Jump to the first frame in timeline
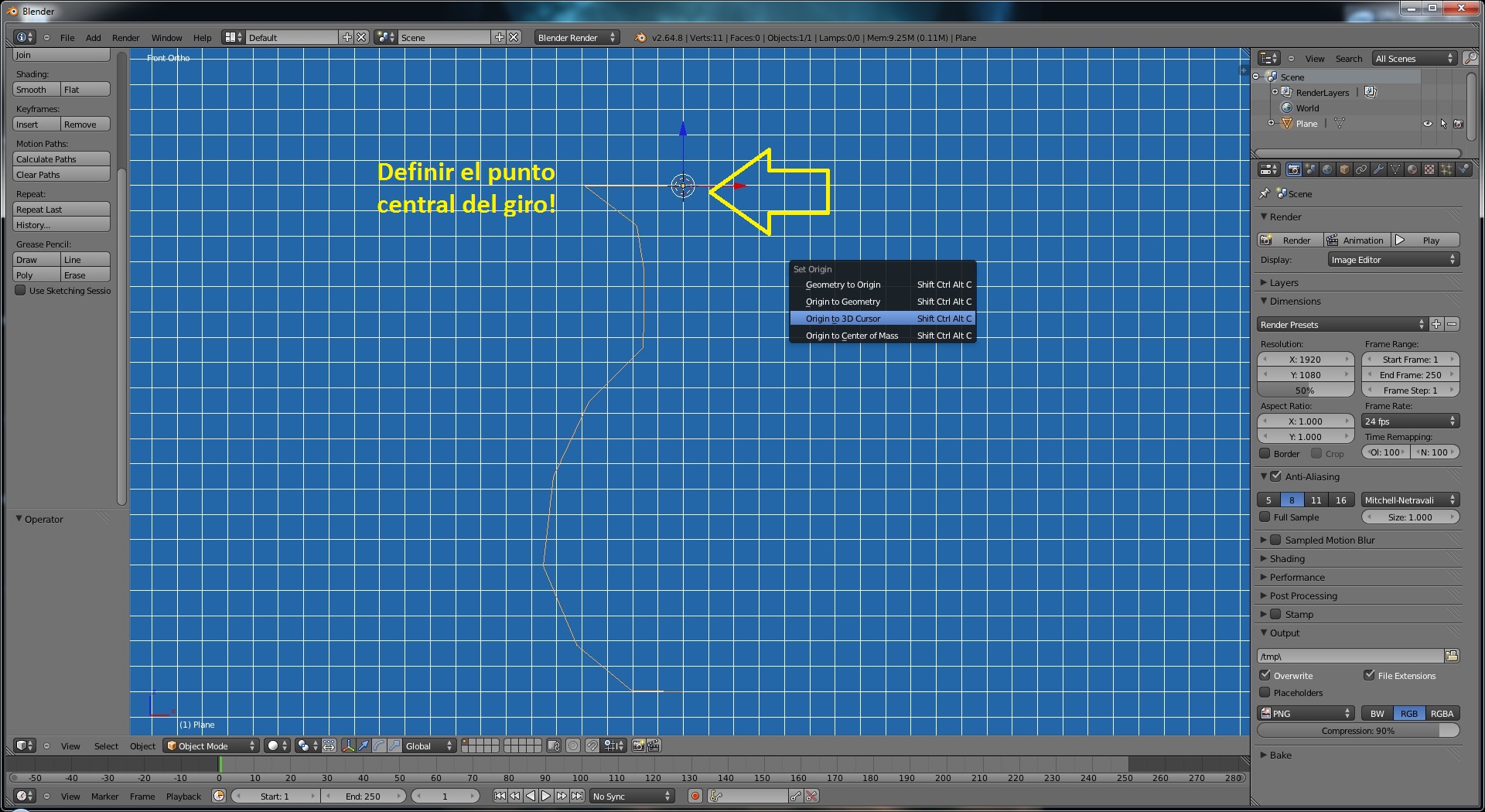 500,796
